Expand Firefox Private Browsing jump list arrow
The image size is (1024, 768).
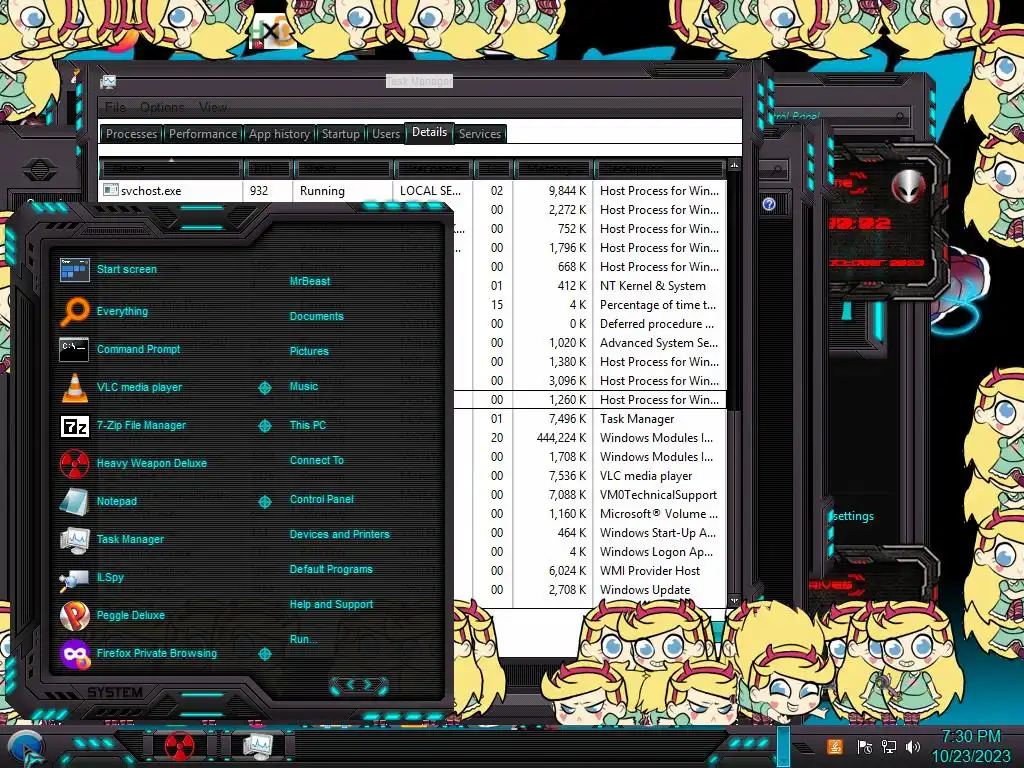click(x=264, y=654)
